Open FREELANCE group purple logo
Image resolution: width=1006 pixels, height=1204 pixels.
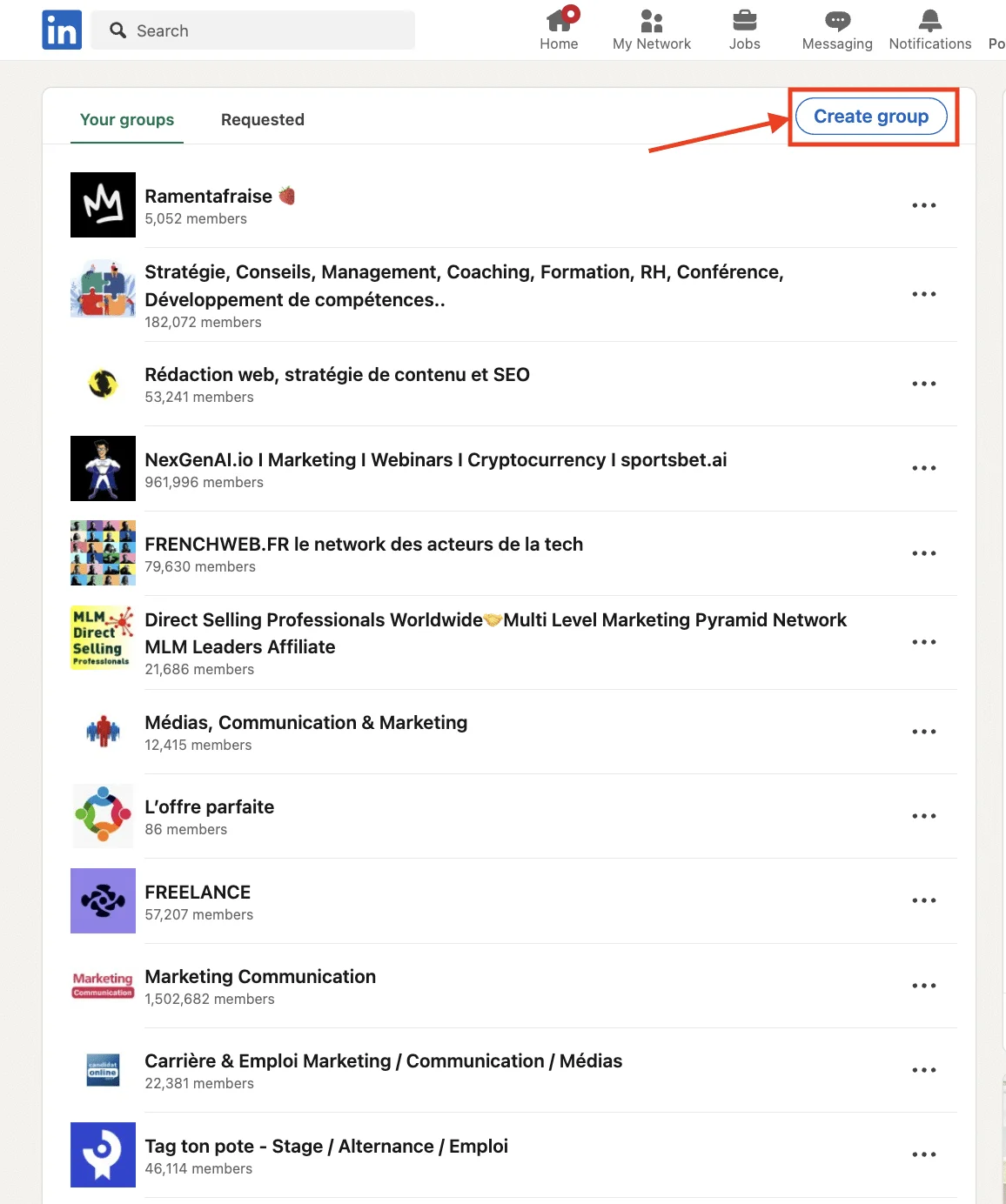[x=103, y=900]
